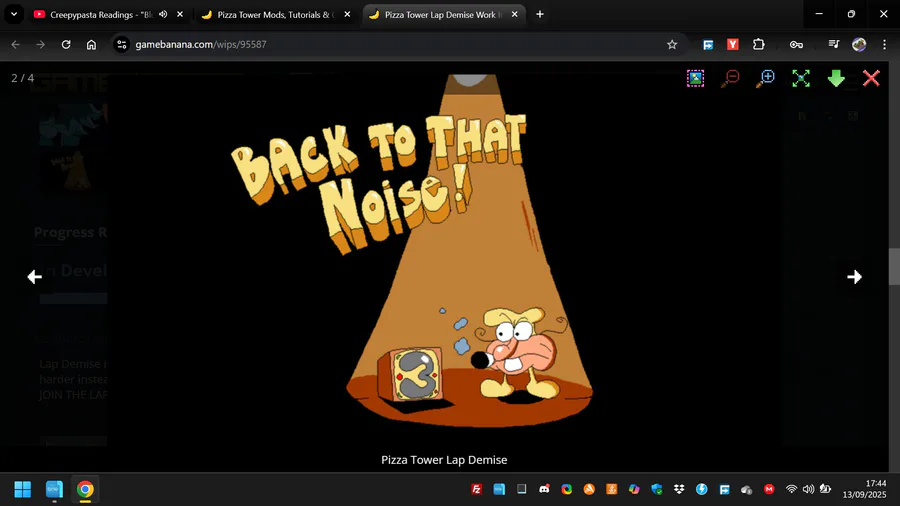This screenshot has width=900, height=506.
Task: Go back to the previous page
Action: (x=15, y=44)
